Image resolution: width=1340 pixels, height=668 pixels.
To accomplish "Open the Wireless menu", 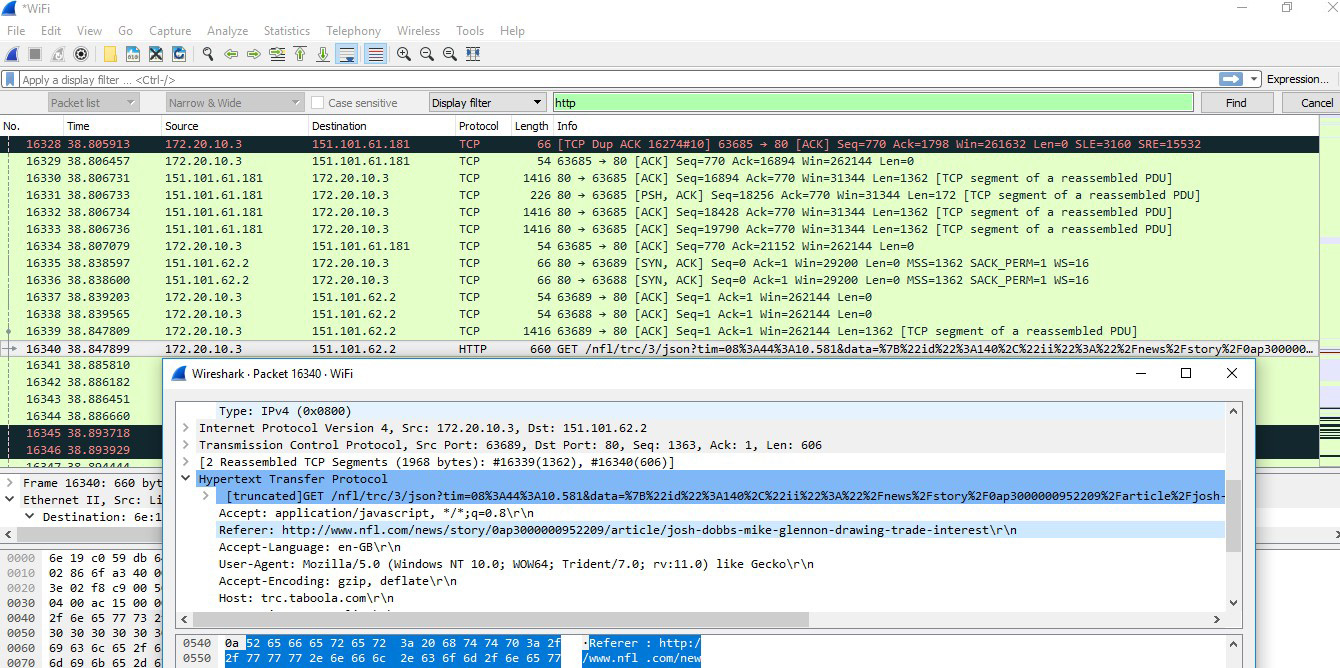I will tap(418, 31).
